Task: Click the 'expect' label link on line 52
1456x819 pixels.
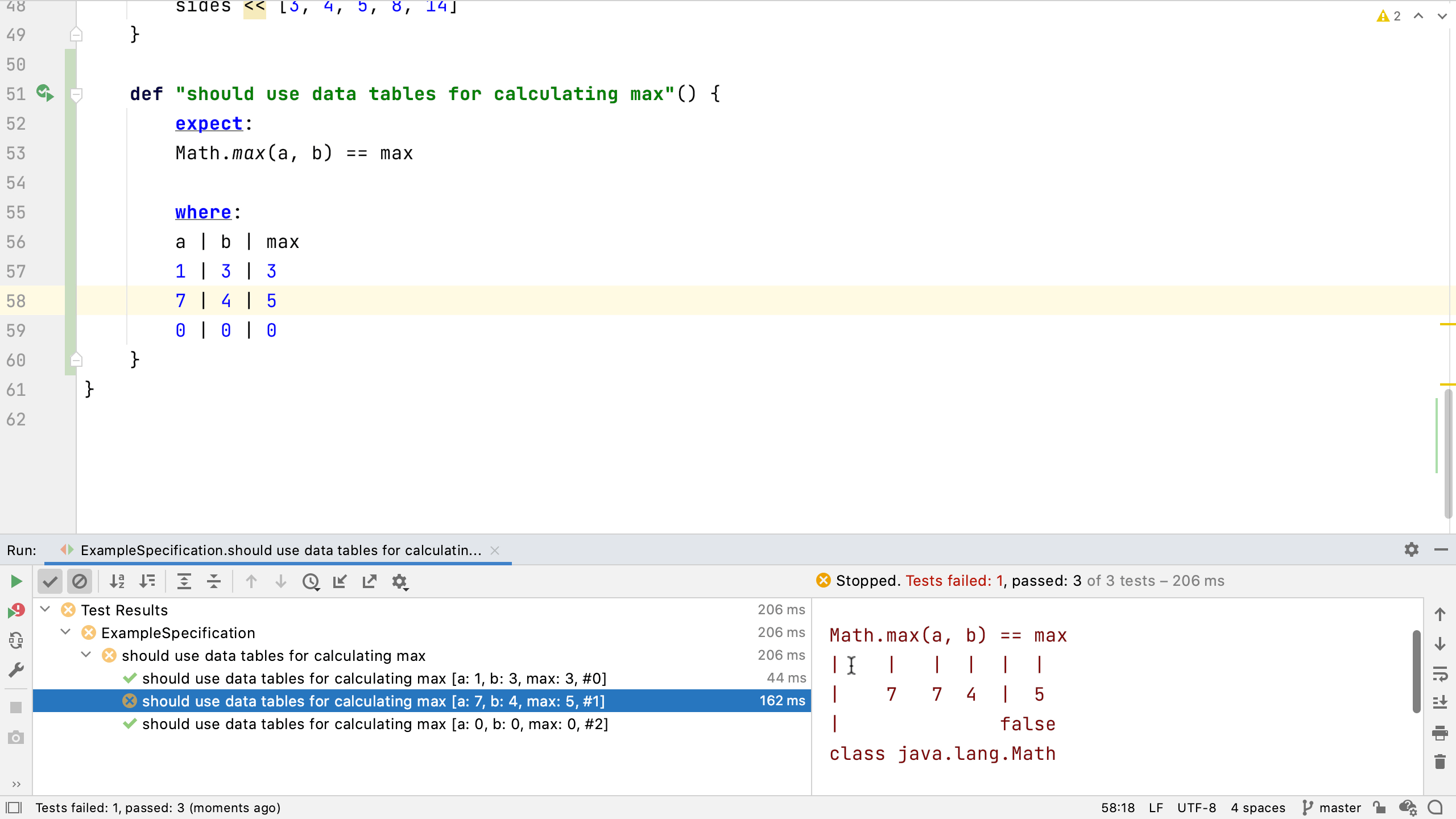Action: coord(209,123)
